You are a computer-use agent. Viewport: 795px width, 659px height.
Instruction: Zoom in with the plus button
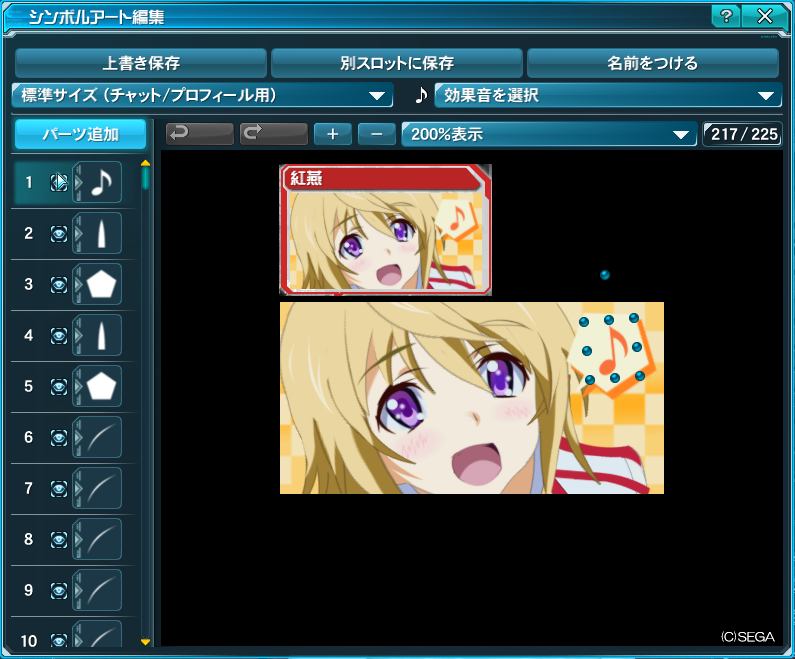333,134
